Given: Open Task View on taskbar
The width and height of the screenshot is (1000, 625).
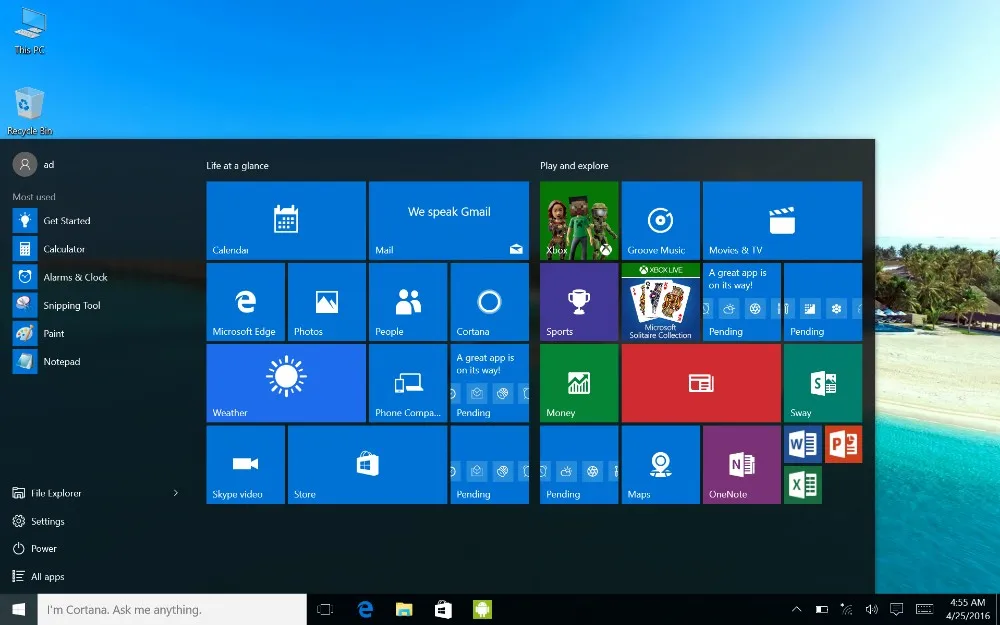Looking at the screenshot, I should (x=325, y=610).
